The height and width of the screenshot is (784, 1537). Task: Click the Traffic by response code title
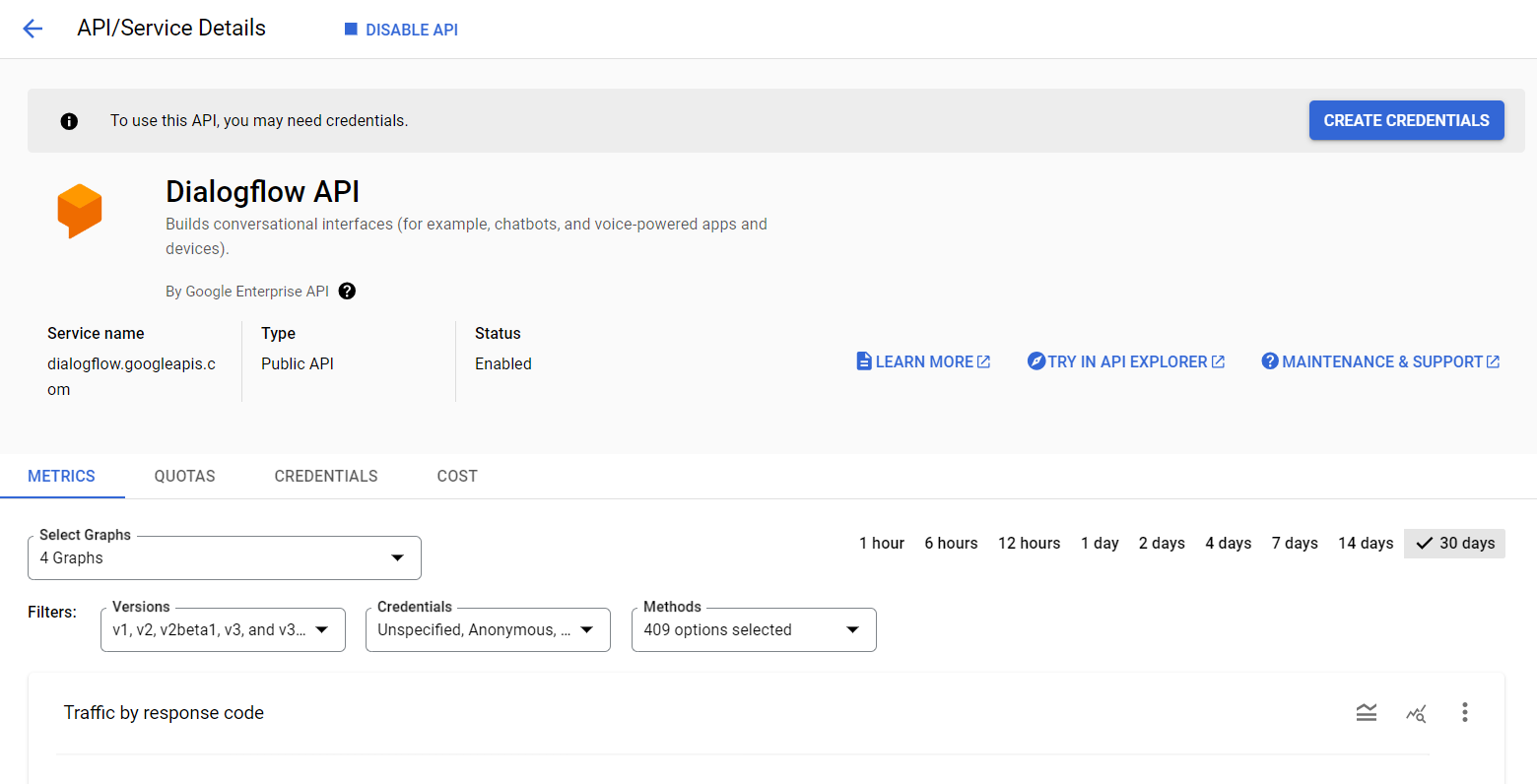(164, 712)
